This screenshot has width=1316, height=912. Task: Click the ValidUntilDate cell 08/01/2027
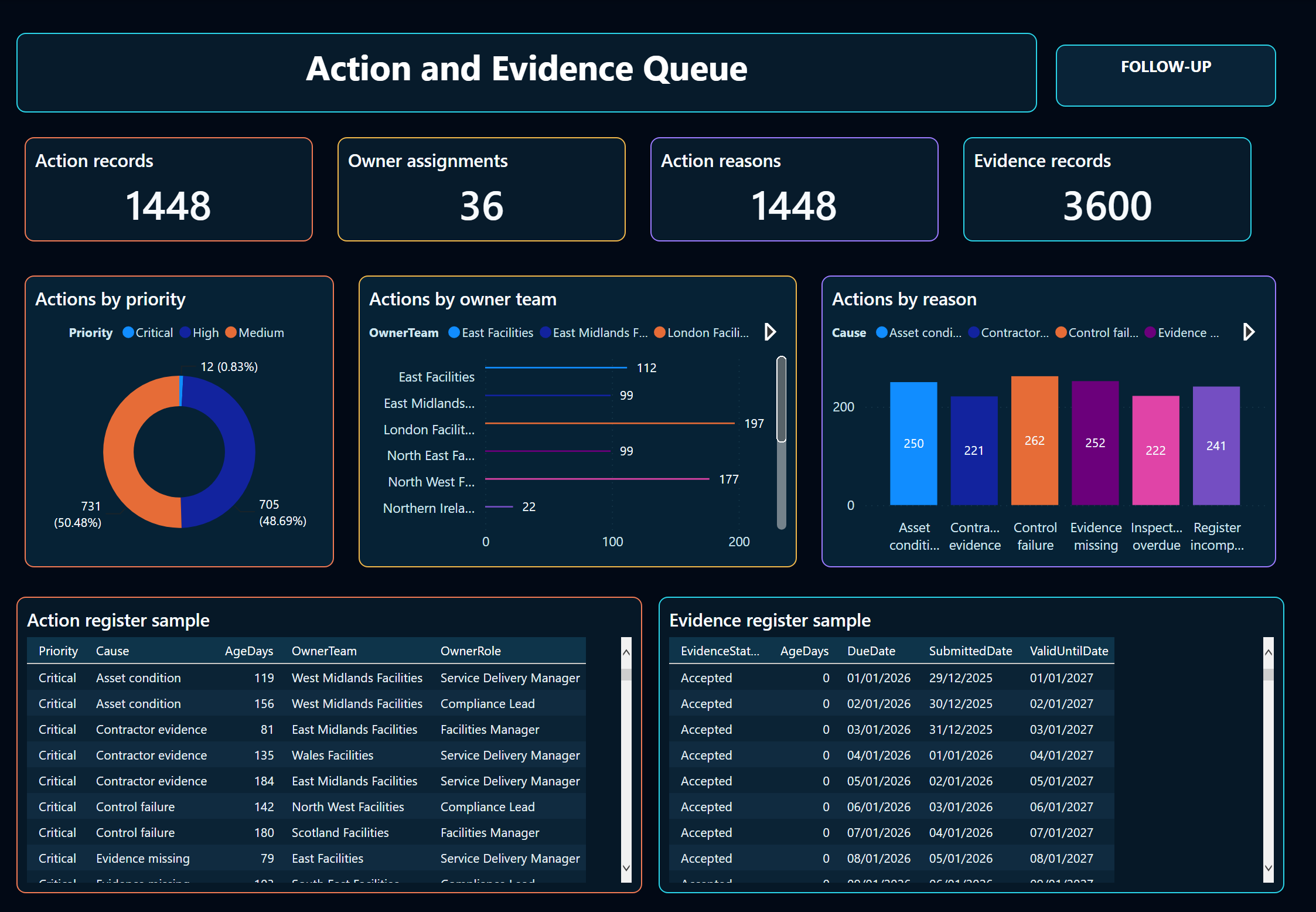coord(1062,858)
